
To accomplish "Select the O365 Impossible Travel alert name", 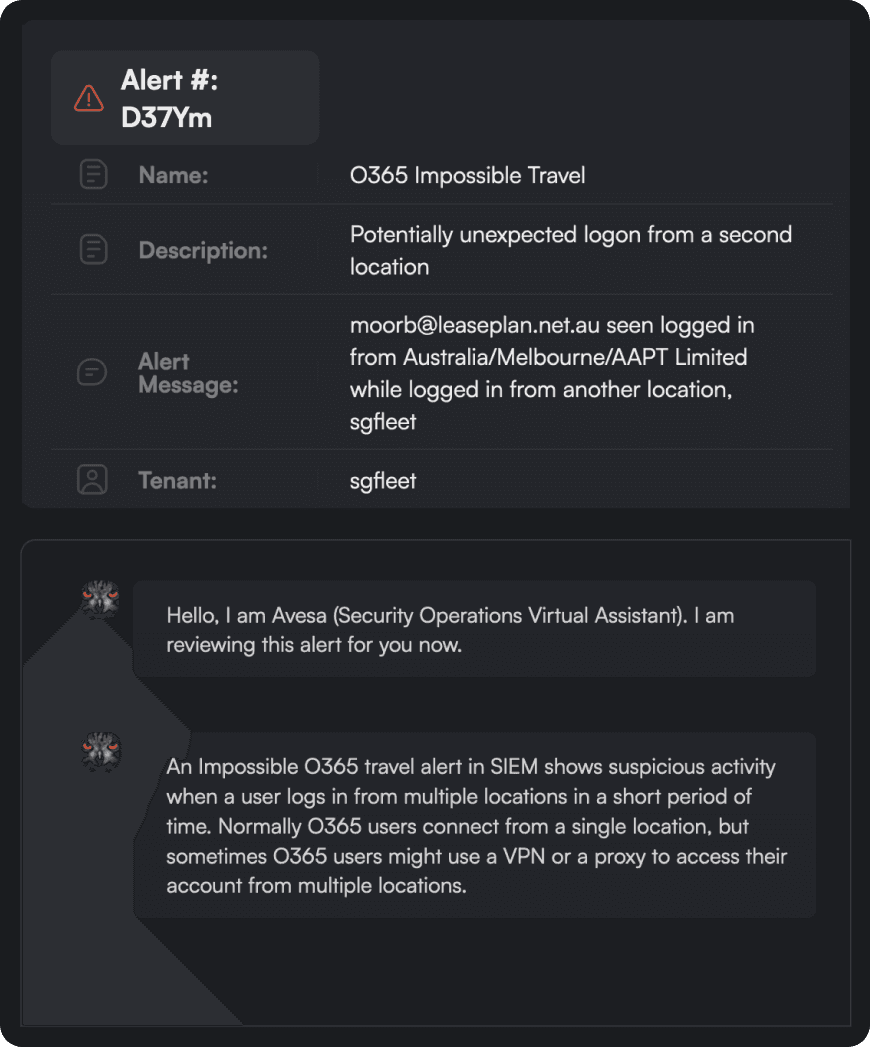I will [x=467, y=176].
